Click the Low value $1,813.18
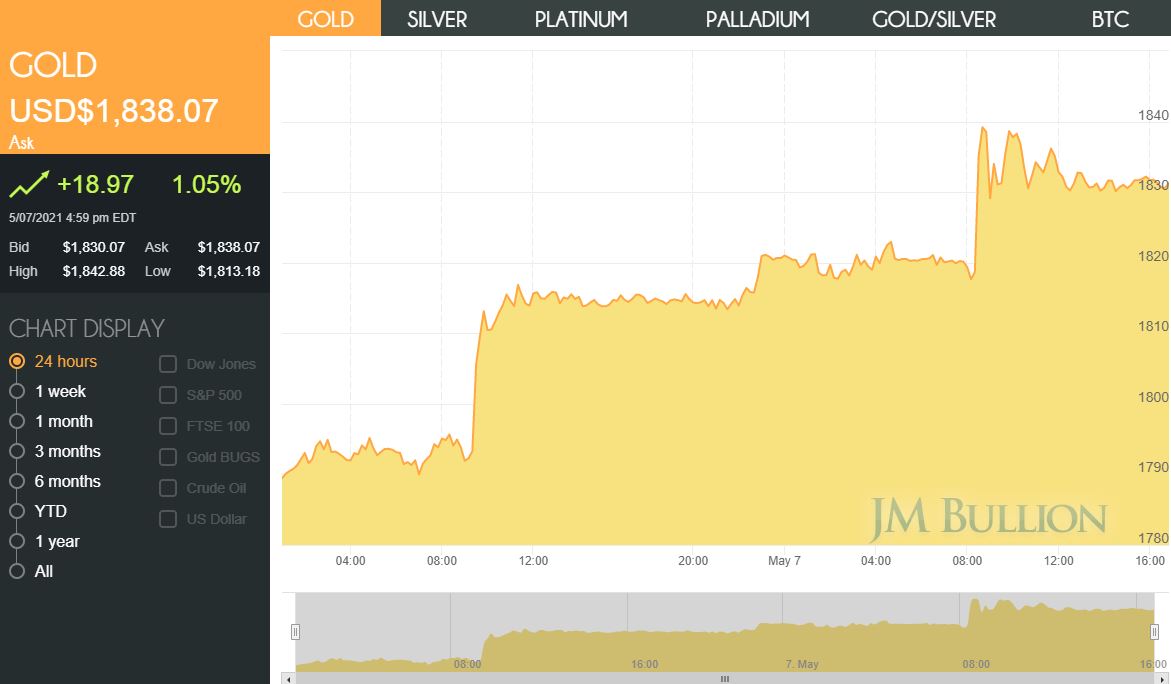This screenshot has height=684, width=1171. pos(229,271)
